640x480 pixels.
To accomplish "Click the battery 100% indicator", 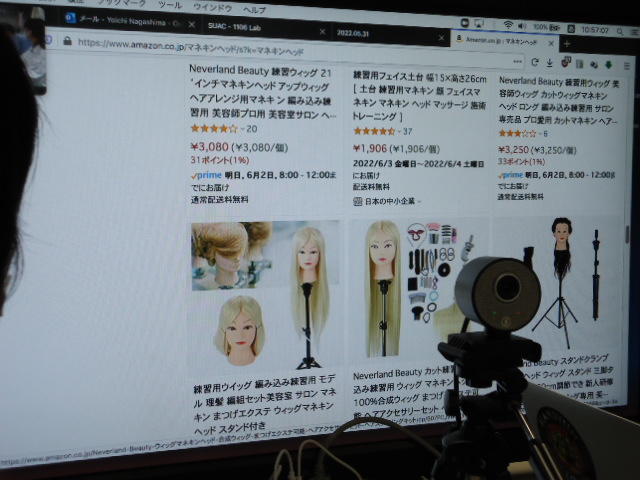I will coord(547,27).
